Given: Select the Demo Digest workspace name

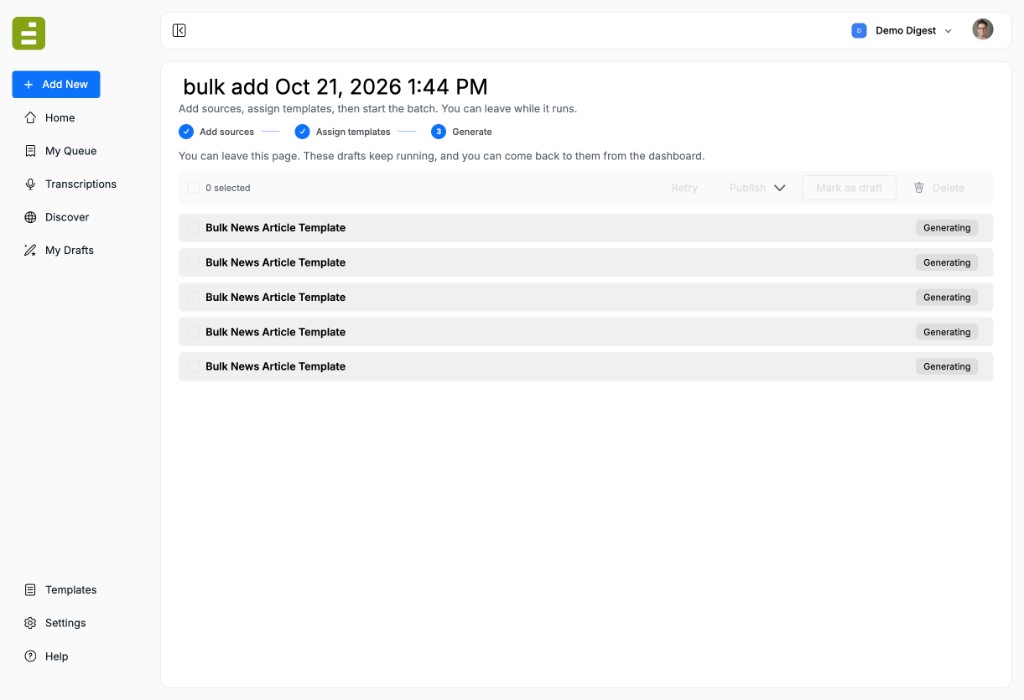Looking at the screenshot, I should point(905,31).
